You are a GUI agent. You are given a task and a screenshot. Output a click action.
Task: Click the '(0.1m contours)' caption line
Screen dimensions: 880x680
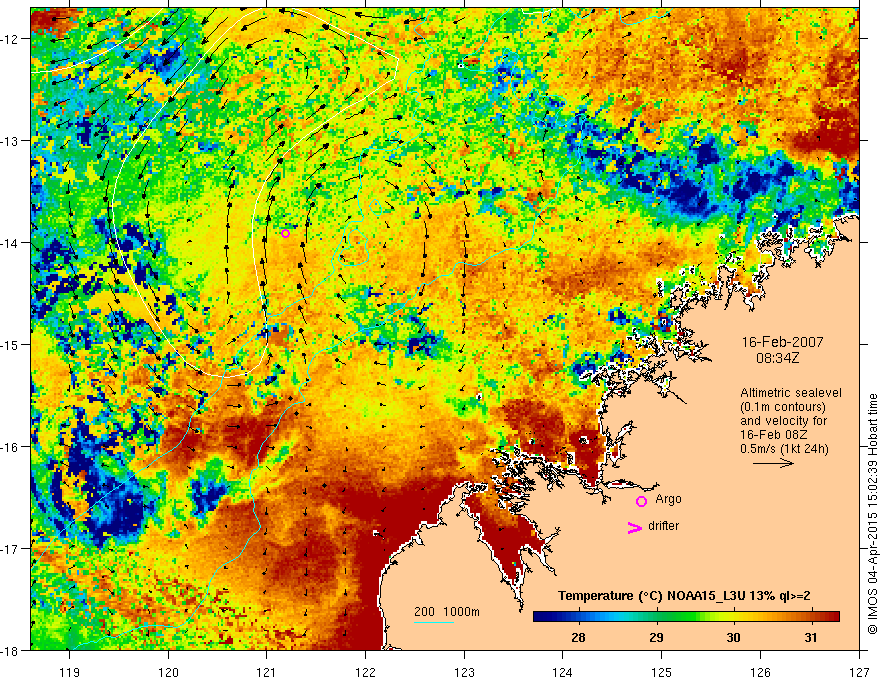click(x=782, y=407)
